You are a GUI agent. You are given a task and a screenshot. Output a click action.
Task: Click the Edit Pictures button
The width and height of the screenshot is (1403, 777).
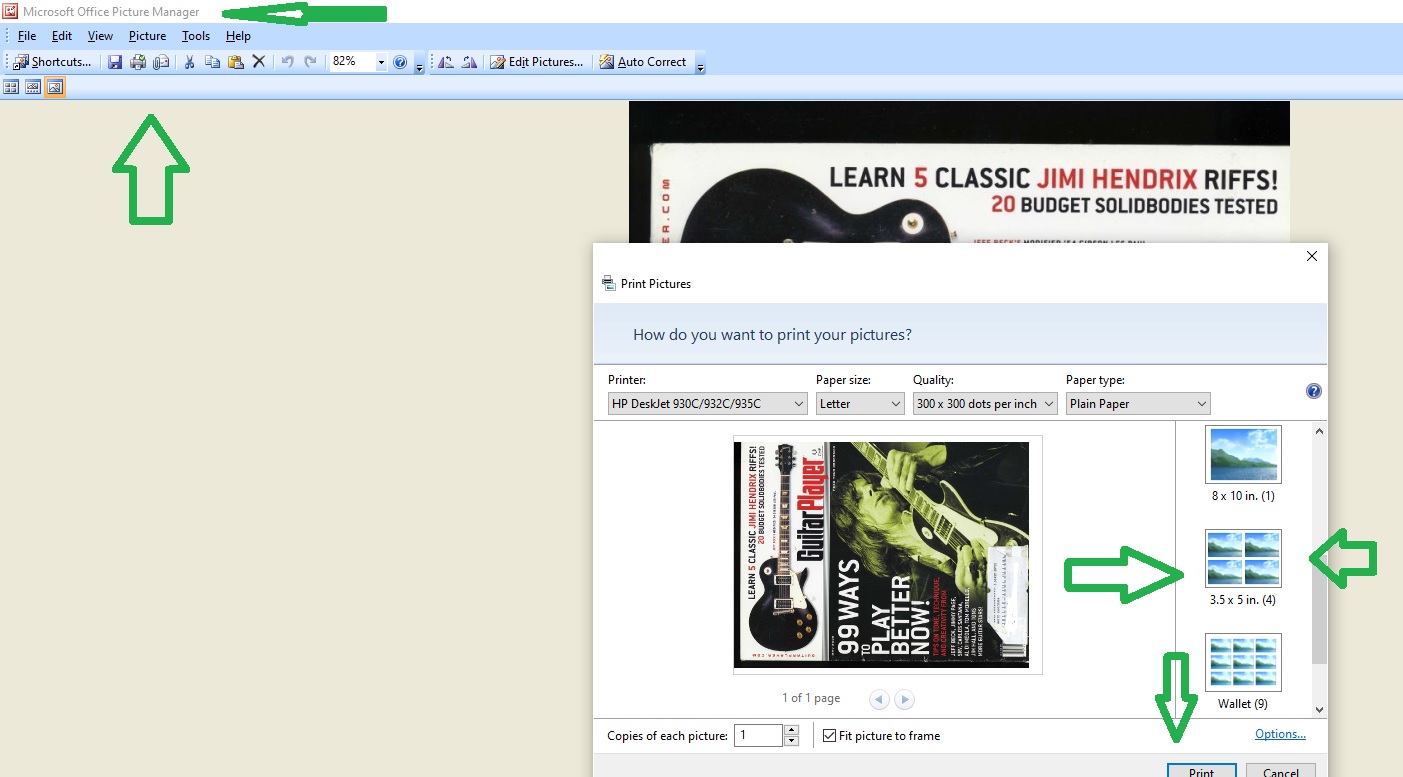tap(536, 62)
